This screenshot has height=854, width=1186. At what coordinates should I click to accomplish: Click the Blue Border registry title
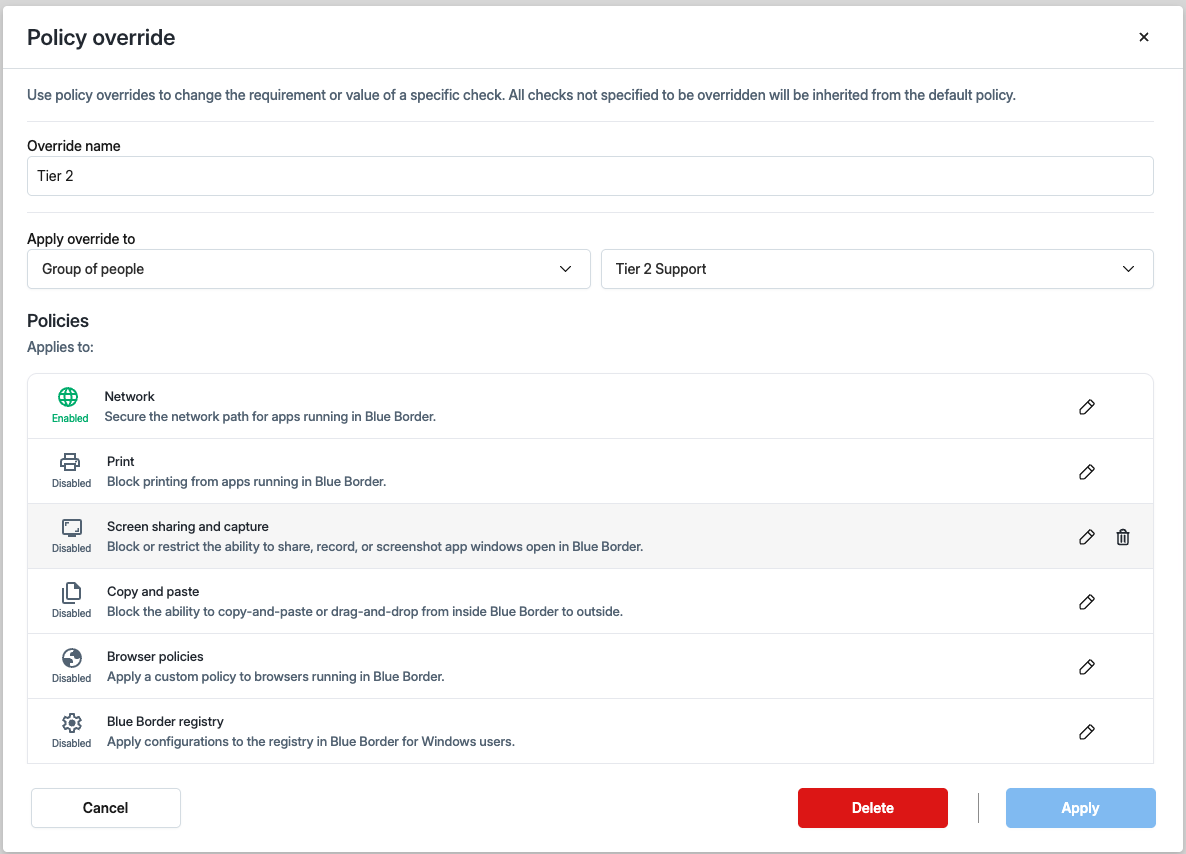165,722
